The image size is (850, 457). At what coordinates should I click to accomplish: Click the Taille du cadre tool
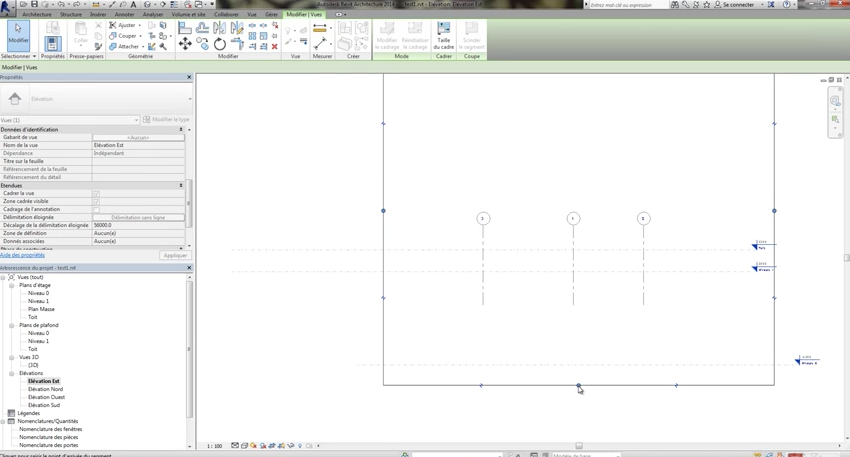tap(443, 35)
